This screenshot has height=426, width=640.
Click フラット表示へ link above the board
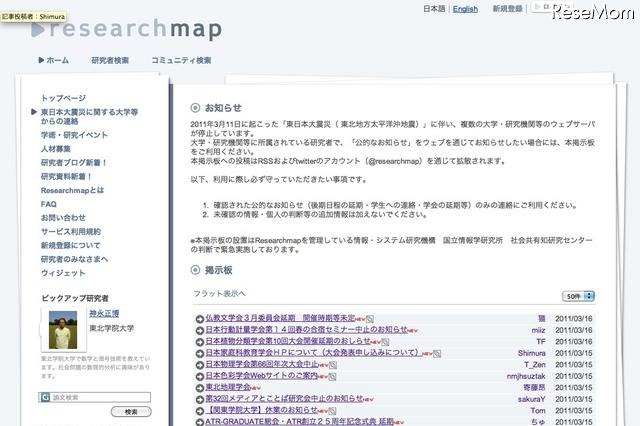point(220,293)
